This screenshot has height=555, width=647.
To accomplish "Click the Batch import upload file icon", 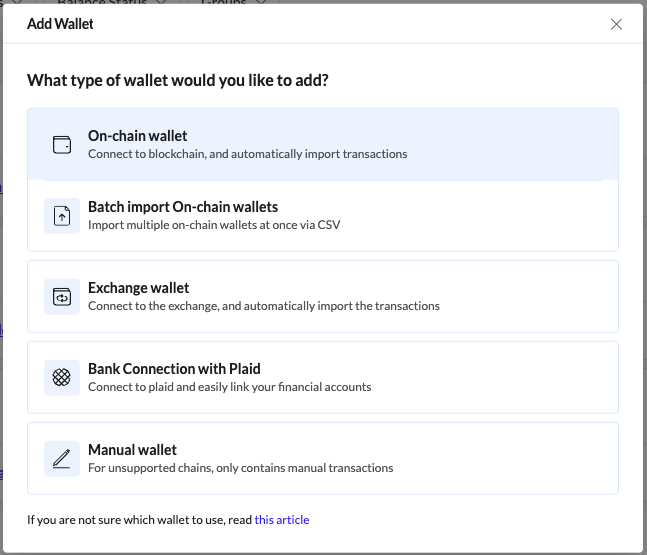I will pyautogui.click(x=62, y=216).
